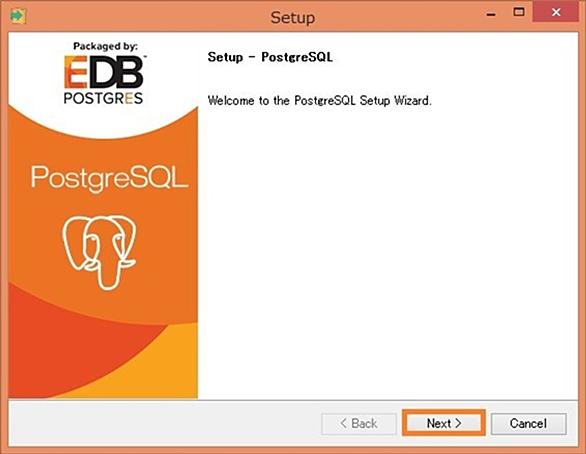Maximize the Setup window
The height and width of the screenshot is (454, 586).
coord(519,12)
